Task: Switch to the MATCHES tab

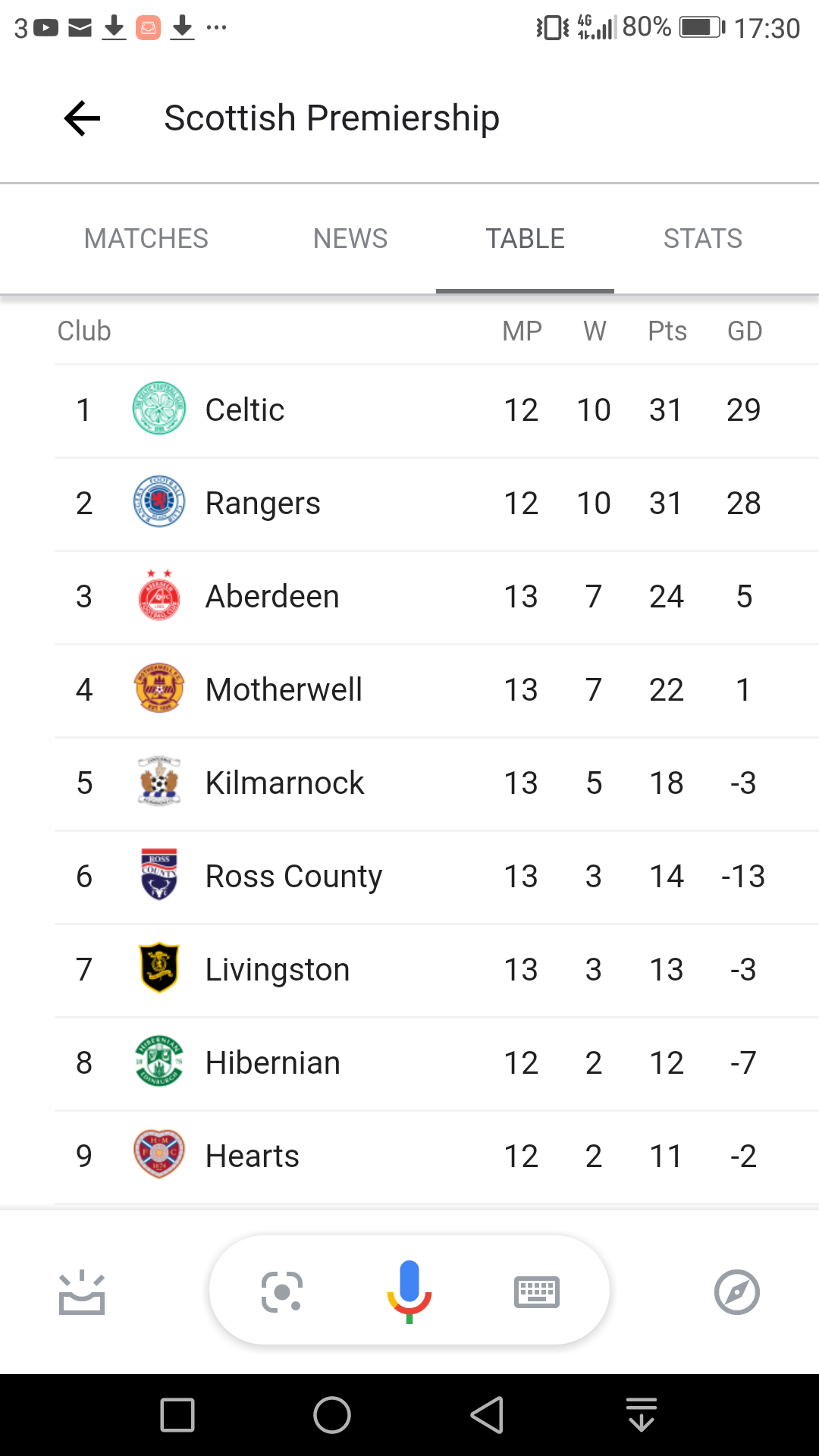Action: tap(146, 239)
